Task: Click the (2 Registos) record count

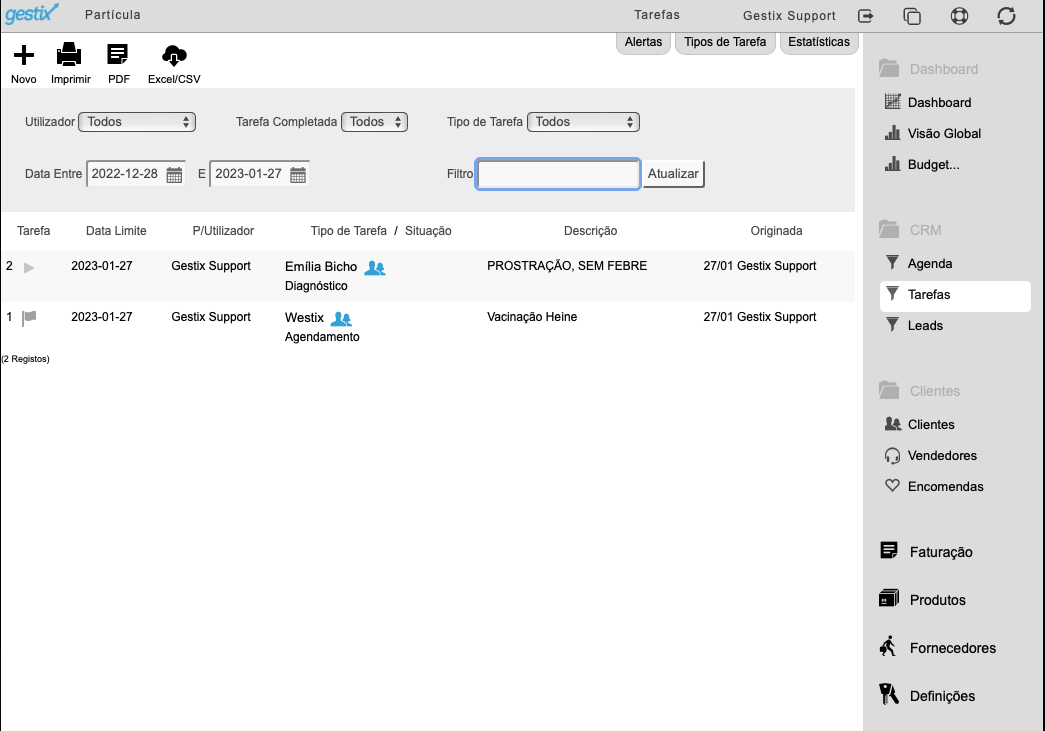Action: [x=25, y=359]
